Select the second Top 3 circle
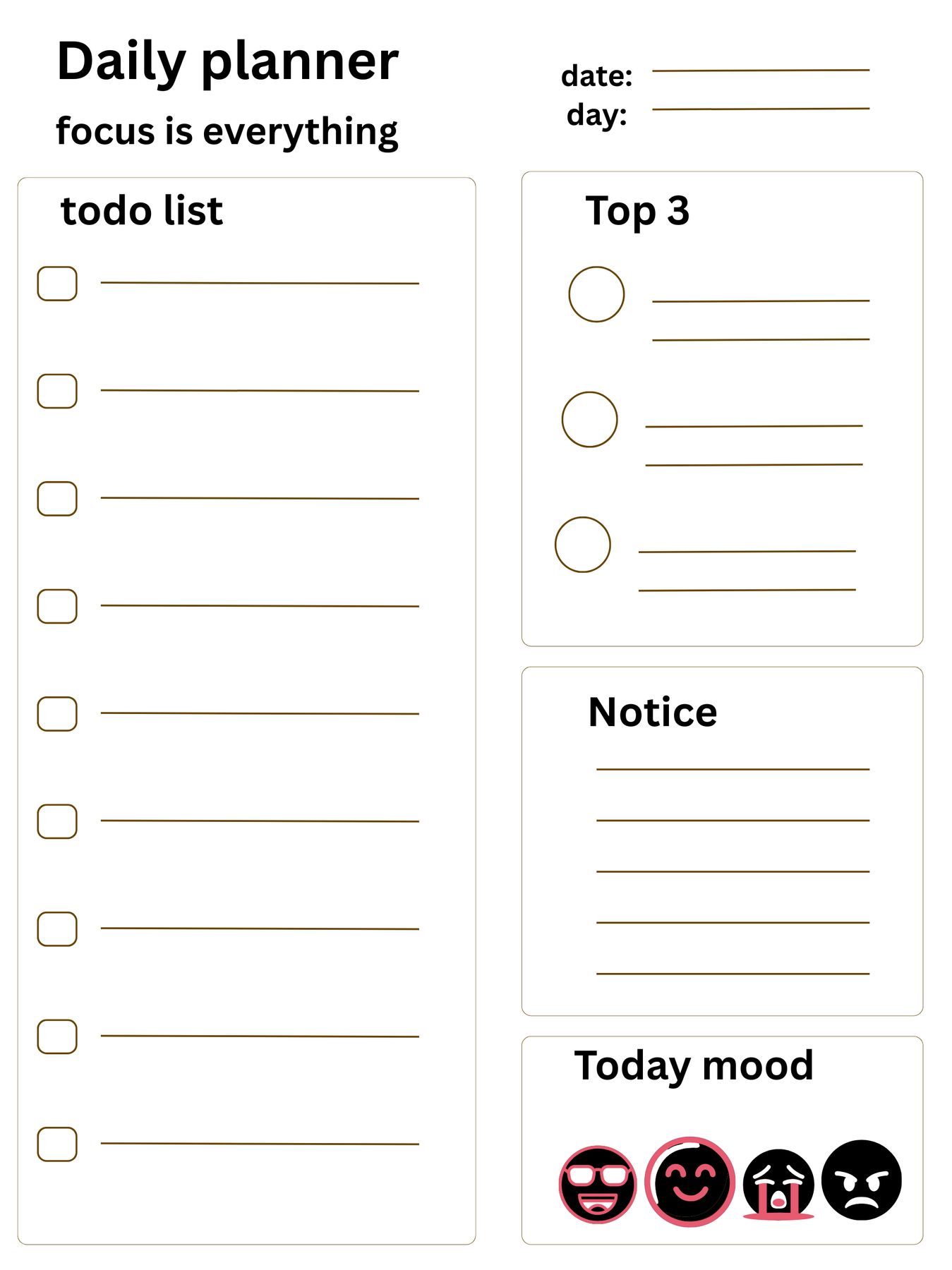 pyautogui.click(x=589, y=420)
